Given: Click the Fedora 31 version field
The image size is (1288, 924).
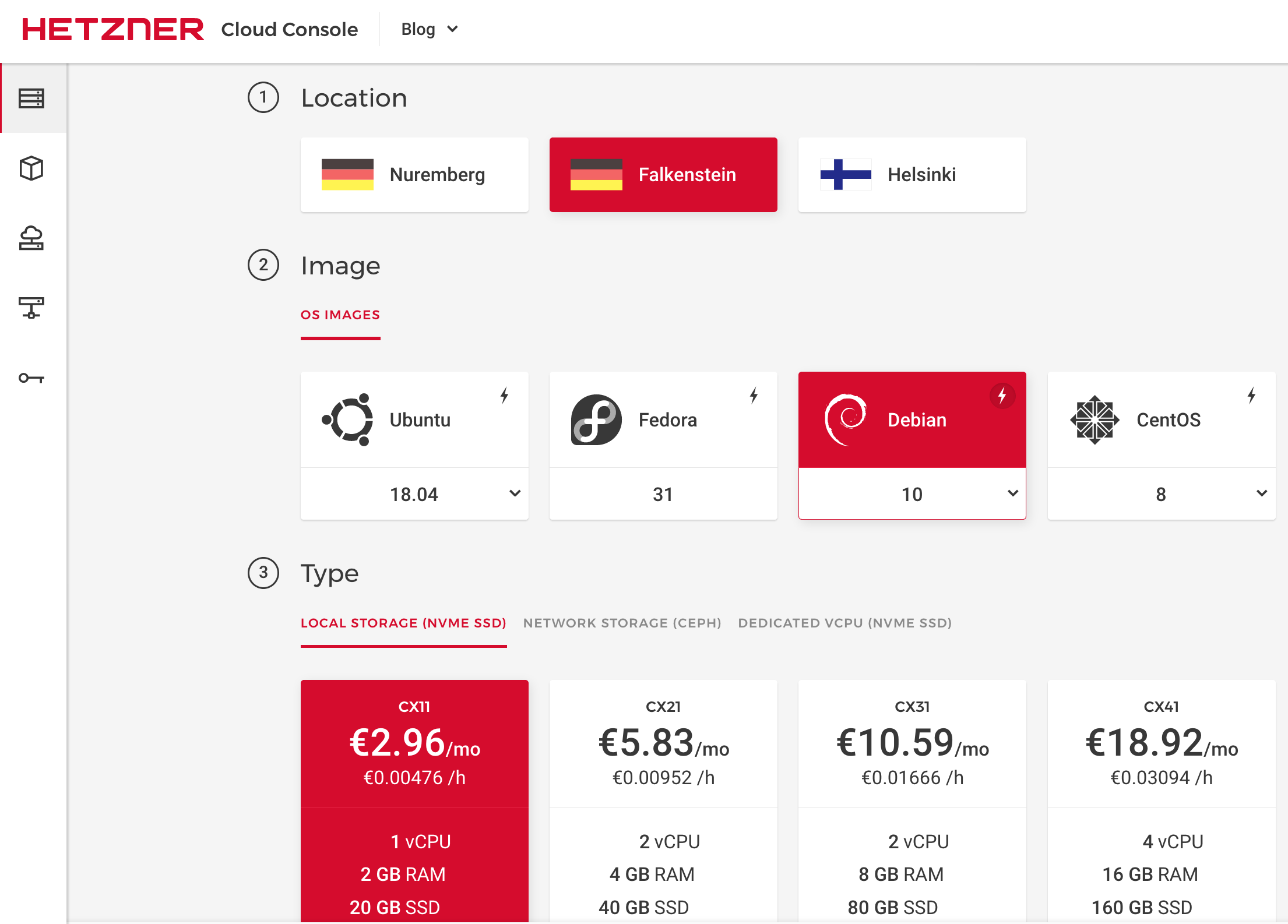Looking at the screenshot, I should coord(663,494).
